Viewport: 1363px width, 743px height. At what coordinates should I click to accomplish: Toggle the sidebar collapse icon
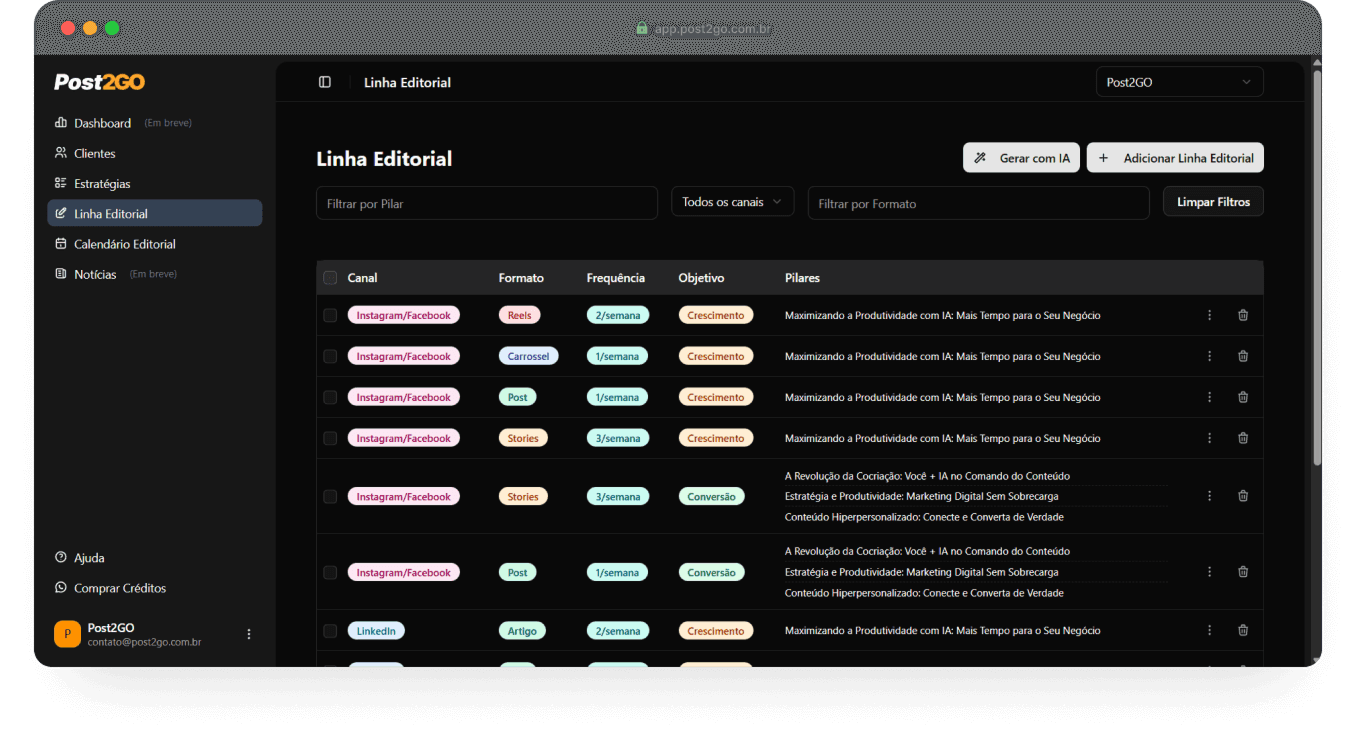coord(324,82)
